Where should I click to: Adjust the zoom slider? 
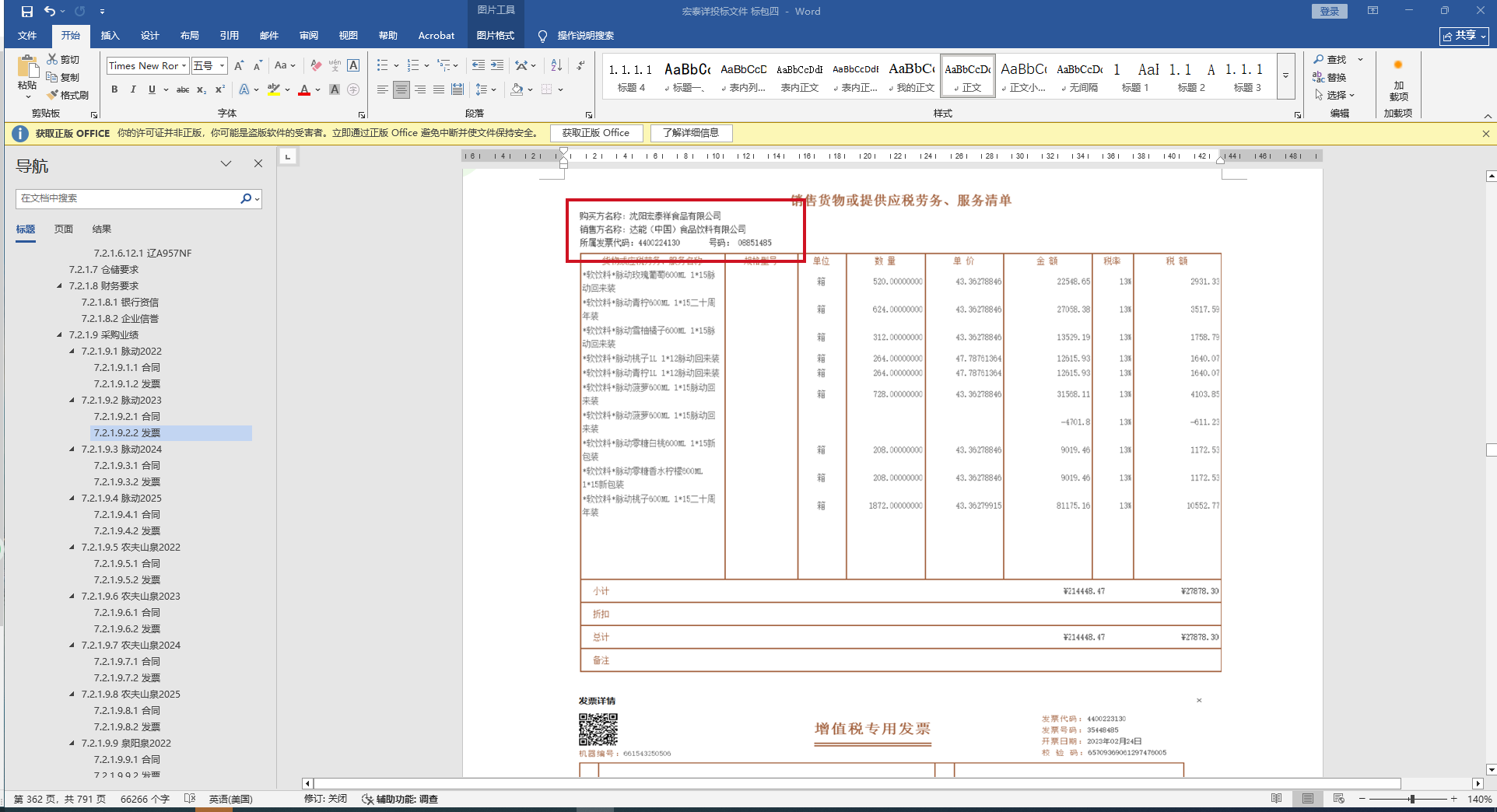pos(1411,799)
